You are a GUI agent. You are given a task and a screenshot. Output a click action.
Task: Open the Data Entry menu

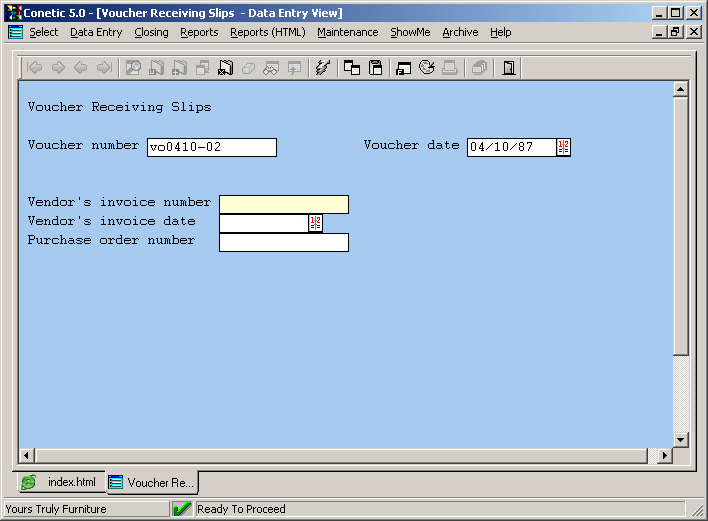pyautogui.click(x=96, y=32)
